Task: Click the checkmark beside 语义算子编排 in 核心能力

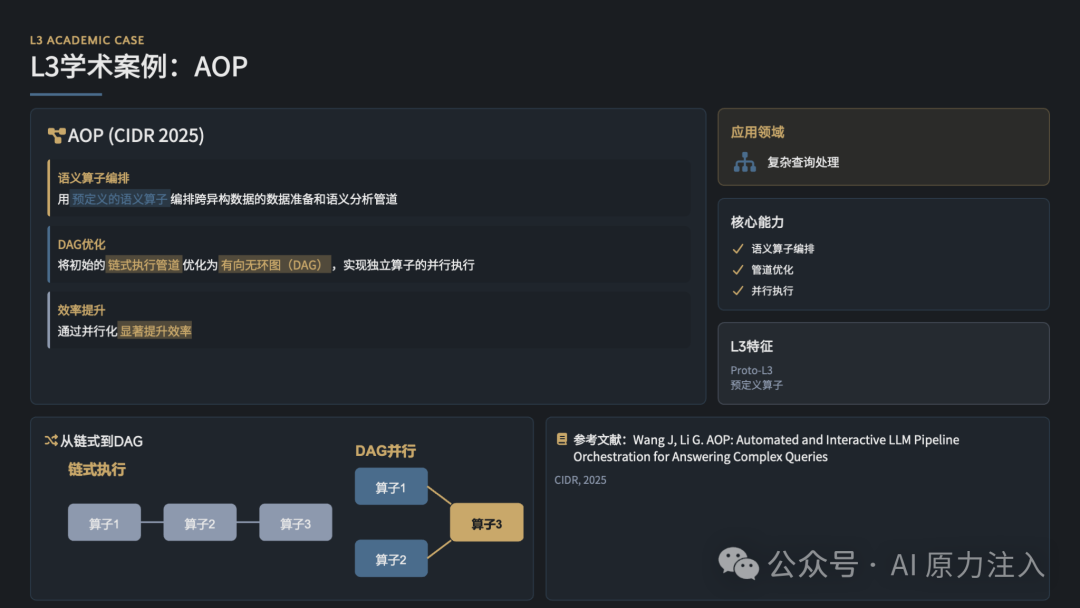Action: 738,249
